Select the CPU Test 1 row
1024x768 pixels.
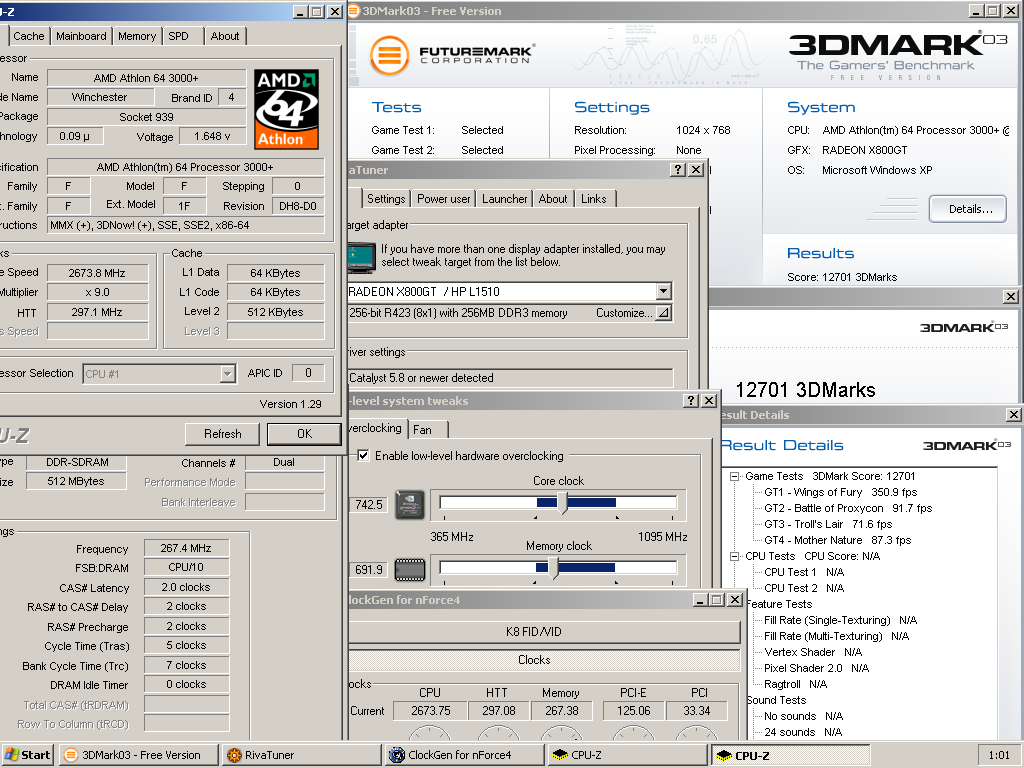coord(804,572)
